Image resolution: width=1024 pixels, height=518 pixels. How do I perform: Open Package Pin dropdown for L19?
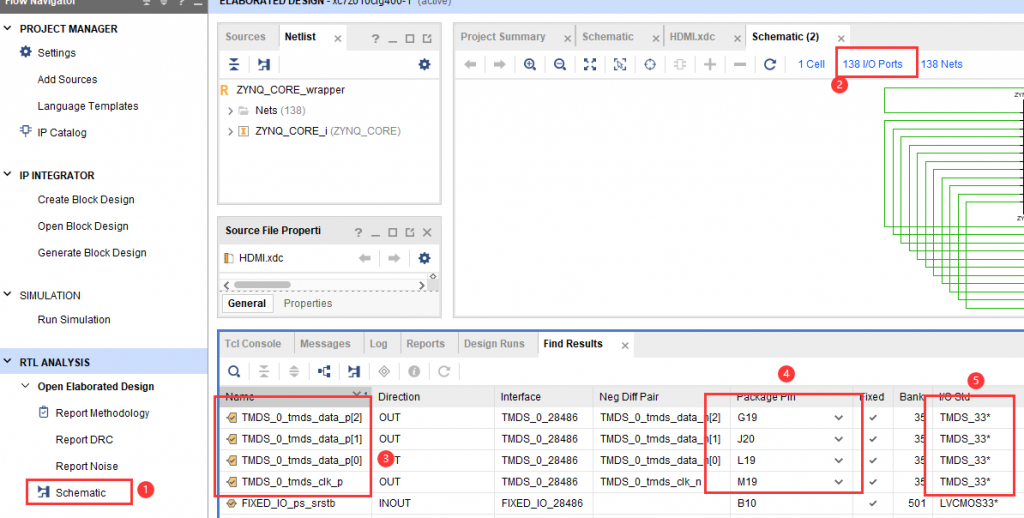click(x=839, y=461)
